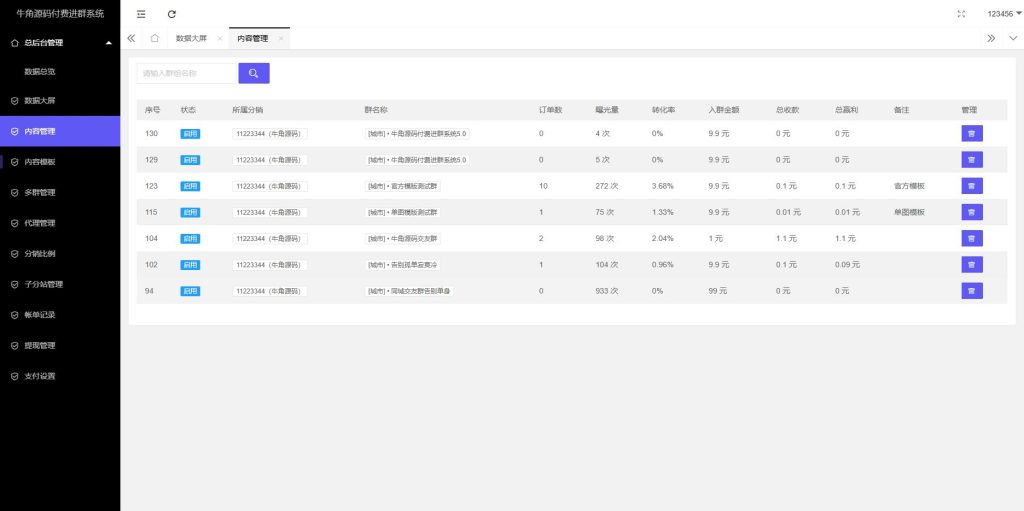
Task: Close the 内容管理 tab
Action: coord(281,39)
